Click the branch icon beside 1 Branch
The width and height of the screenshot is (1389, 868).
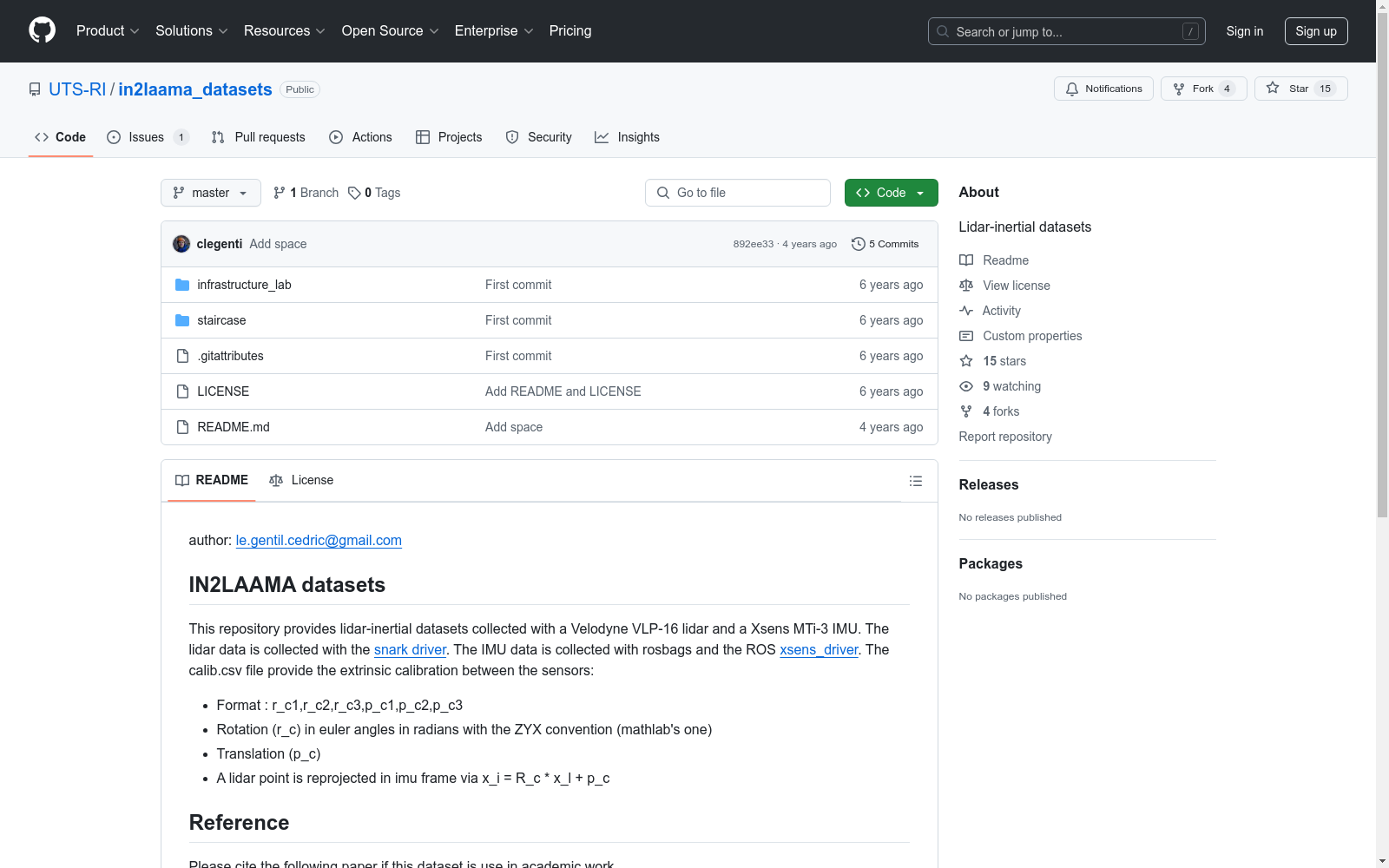tap(280, 193)
